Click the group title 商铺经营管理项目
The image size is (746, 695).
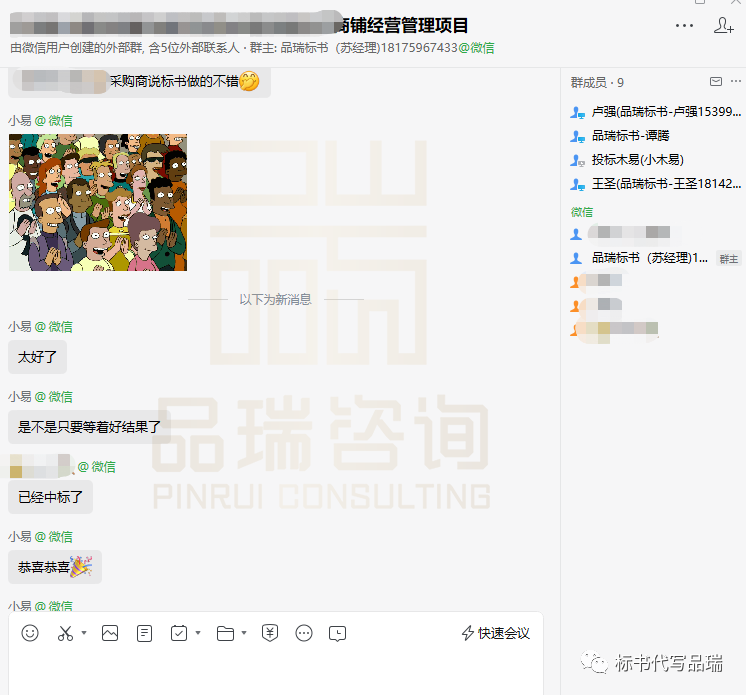coord(403,25)
